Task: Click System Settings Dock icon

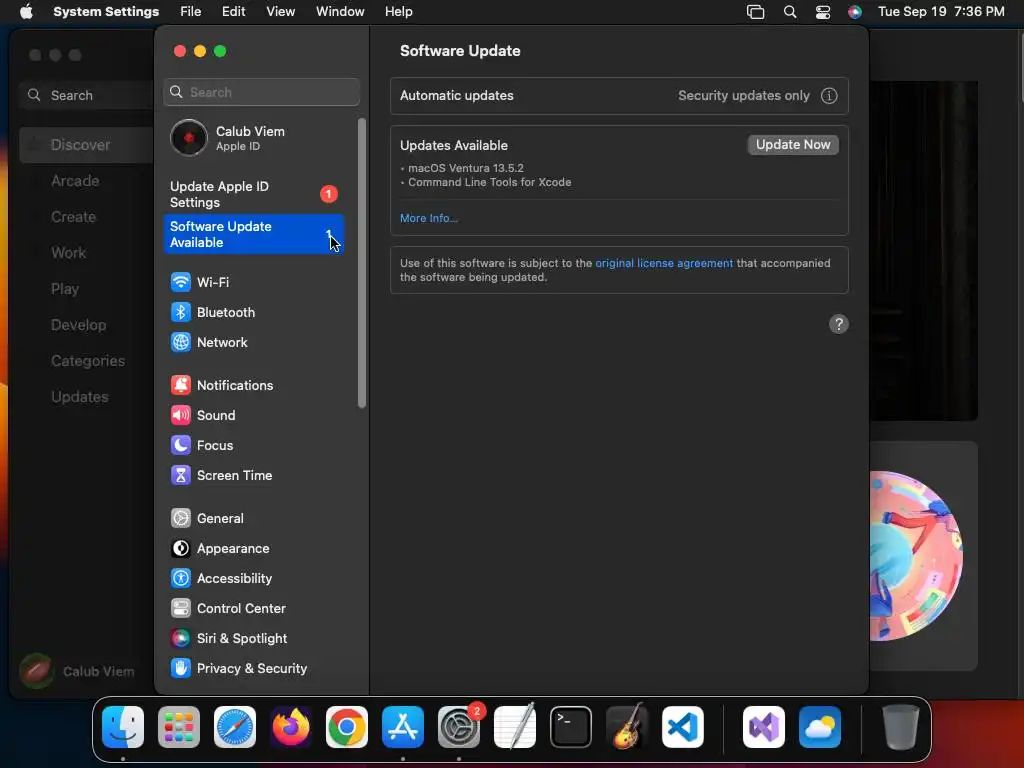Action: point(459,727)
